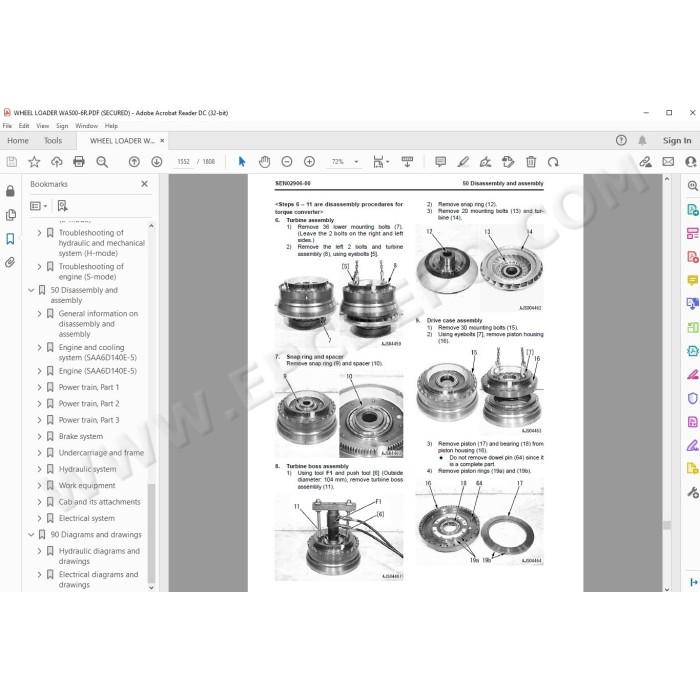Click the document scroll down arrow
The height and width of the screenshot is (700, 700).
click(667, 589)
